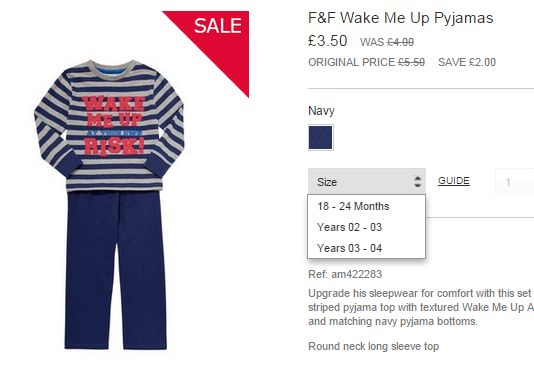The height and width of the screenshot is (365, 534).
Task: Open the Size dropdown box
Action: [x=367, y=181]
